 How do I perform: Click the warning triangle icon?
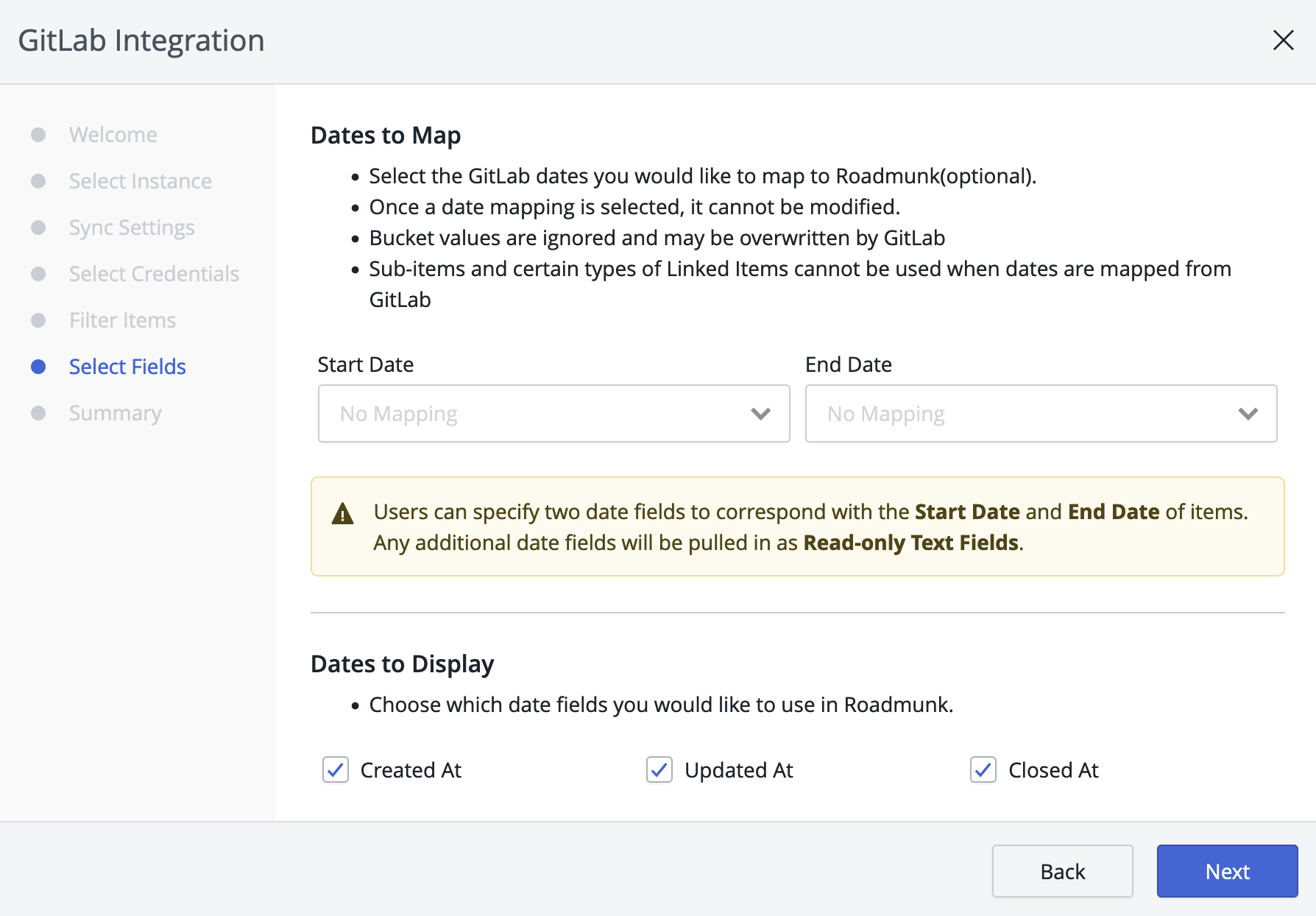(x=342, y=514)
